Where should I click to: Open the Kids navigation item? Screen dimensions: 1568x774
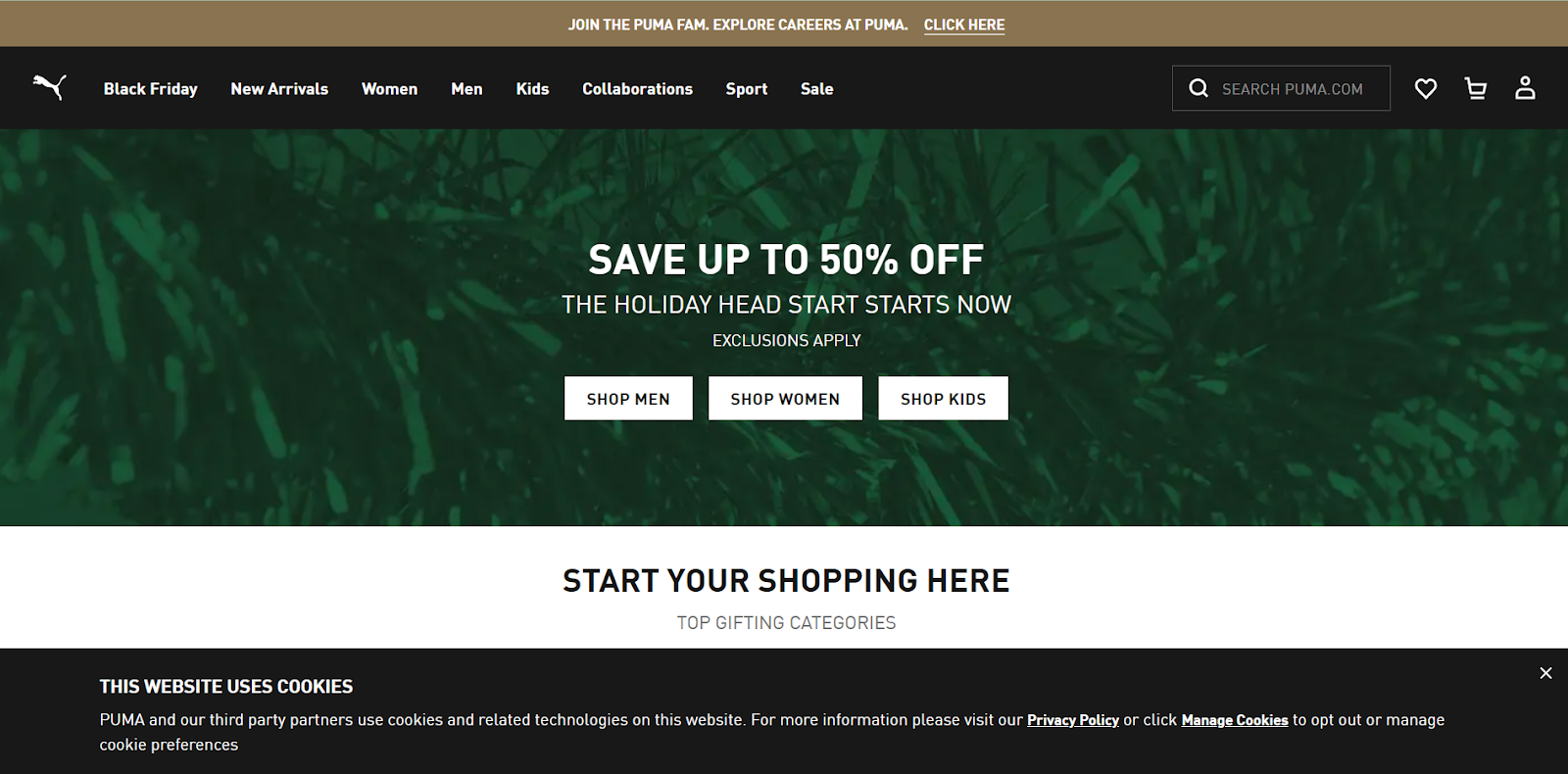tap(532, 89)
